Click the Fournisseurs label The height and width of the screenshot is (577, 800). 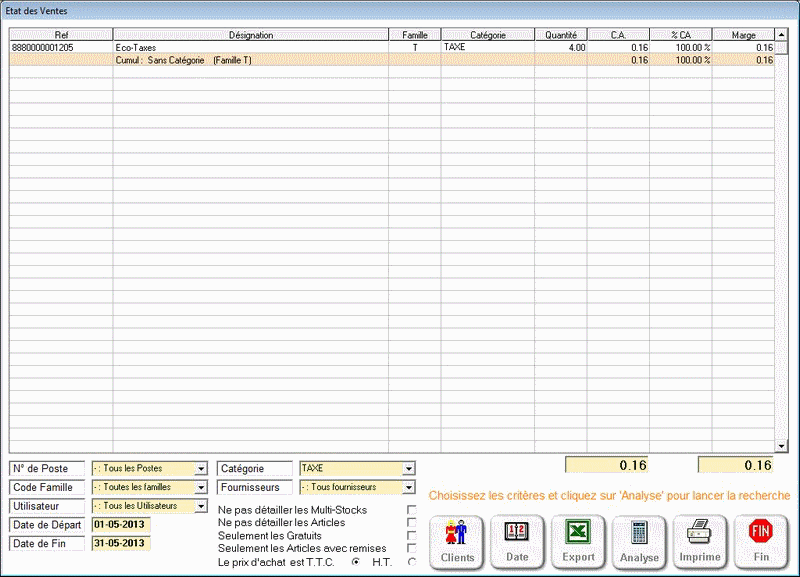(x=255, y=487)
